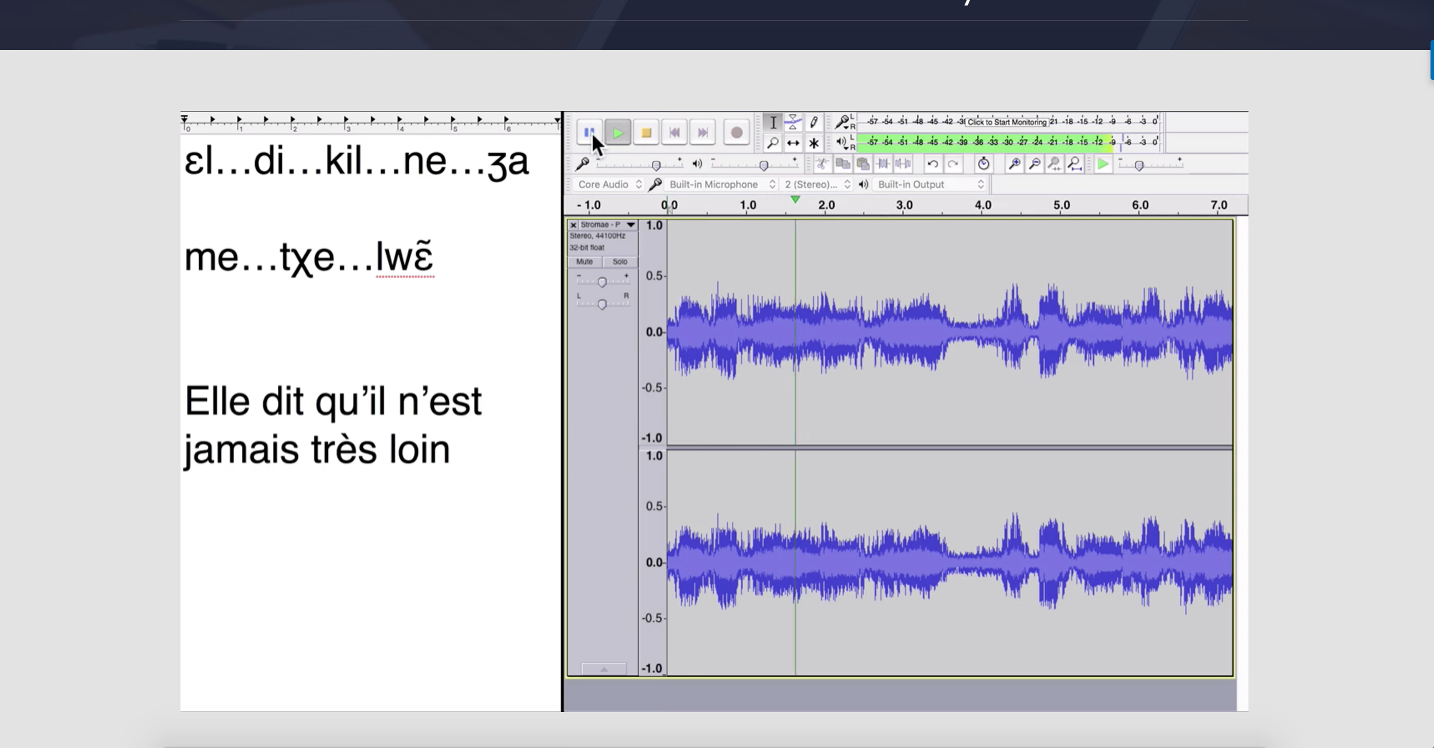Open the Built-in Microphone device dropdown
The height and width of the screenshot is (748, 1434).
(x=722, y=185)
